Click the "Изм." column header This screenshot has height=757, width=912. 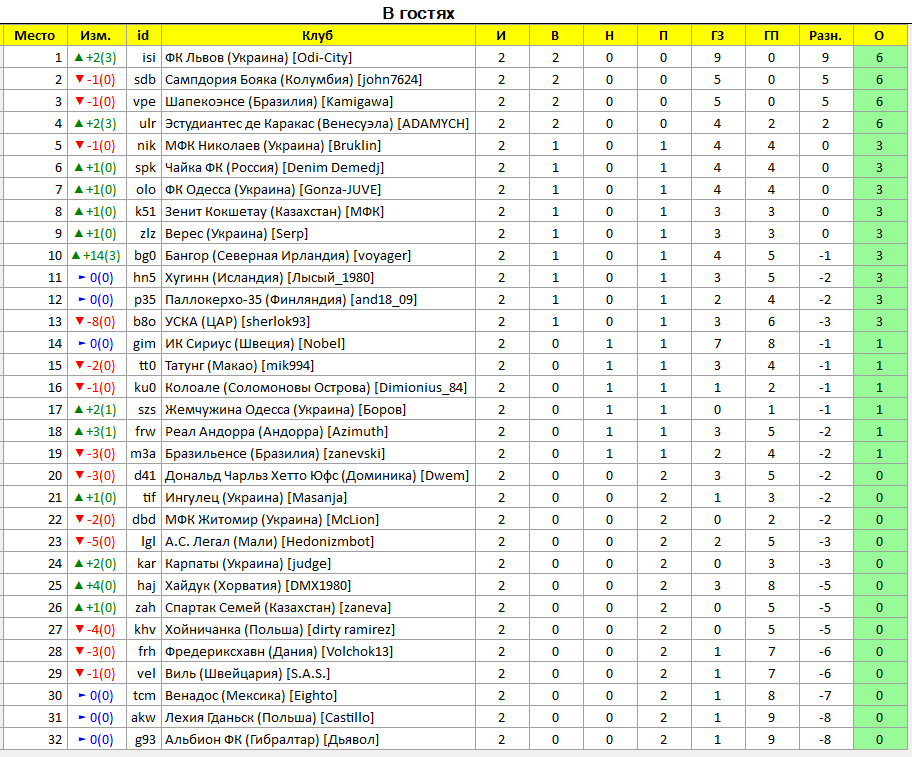click(x=97, y=35)
